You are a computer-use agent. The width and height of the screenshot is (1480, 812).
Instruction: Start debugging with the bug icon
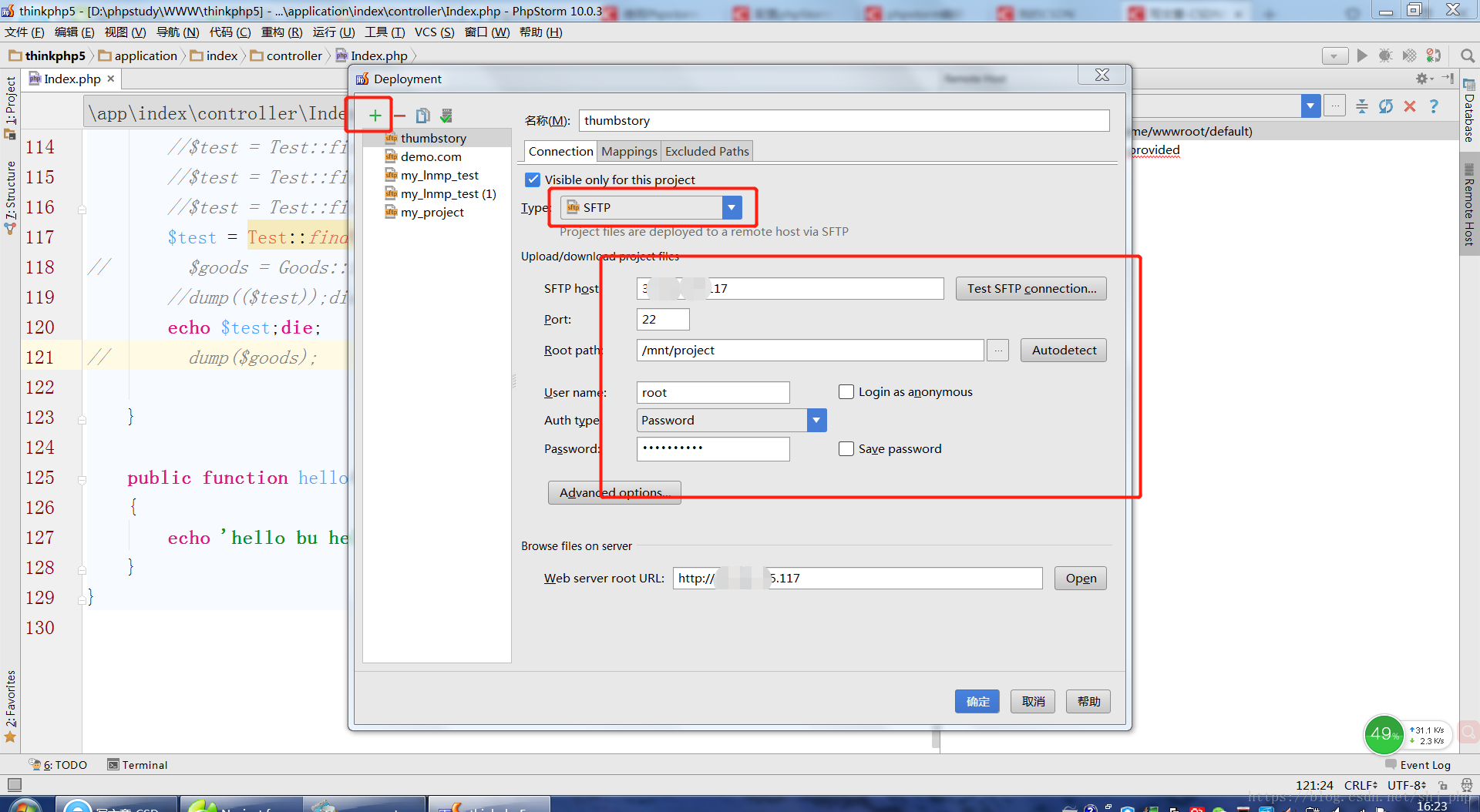tap(1385, 55)
